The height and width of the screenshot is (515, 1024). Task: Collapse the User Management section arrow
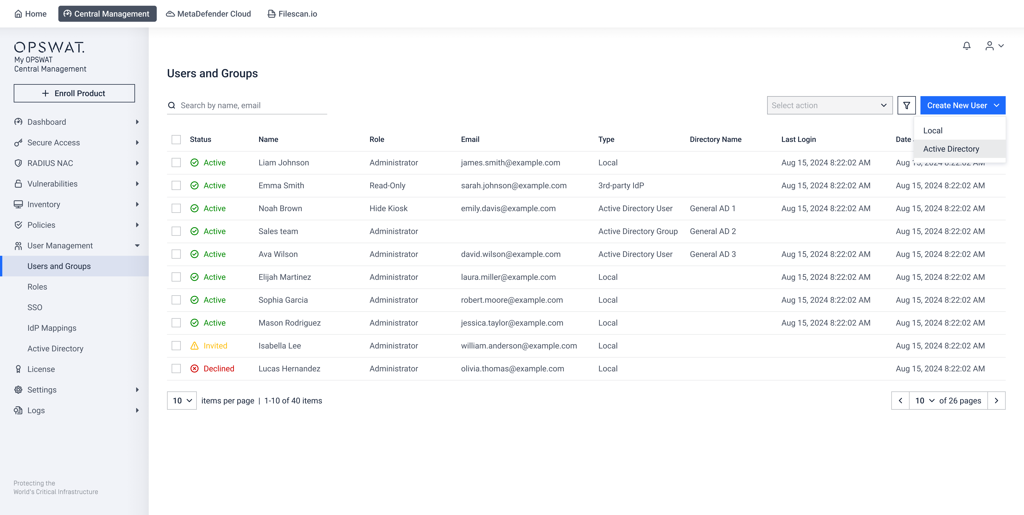137,245
